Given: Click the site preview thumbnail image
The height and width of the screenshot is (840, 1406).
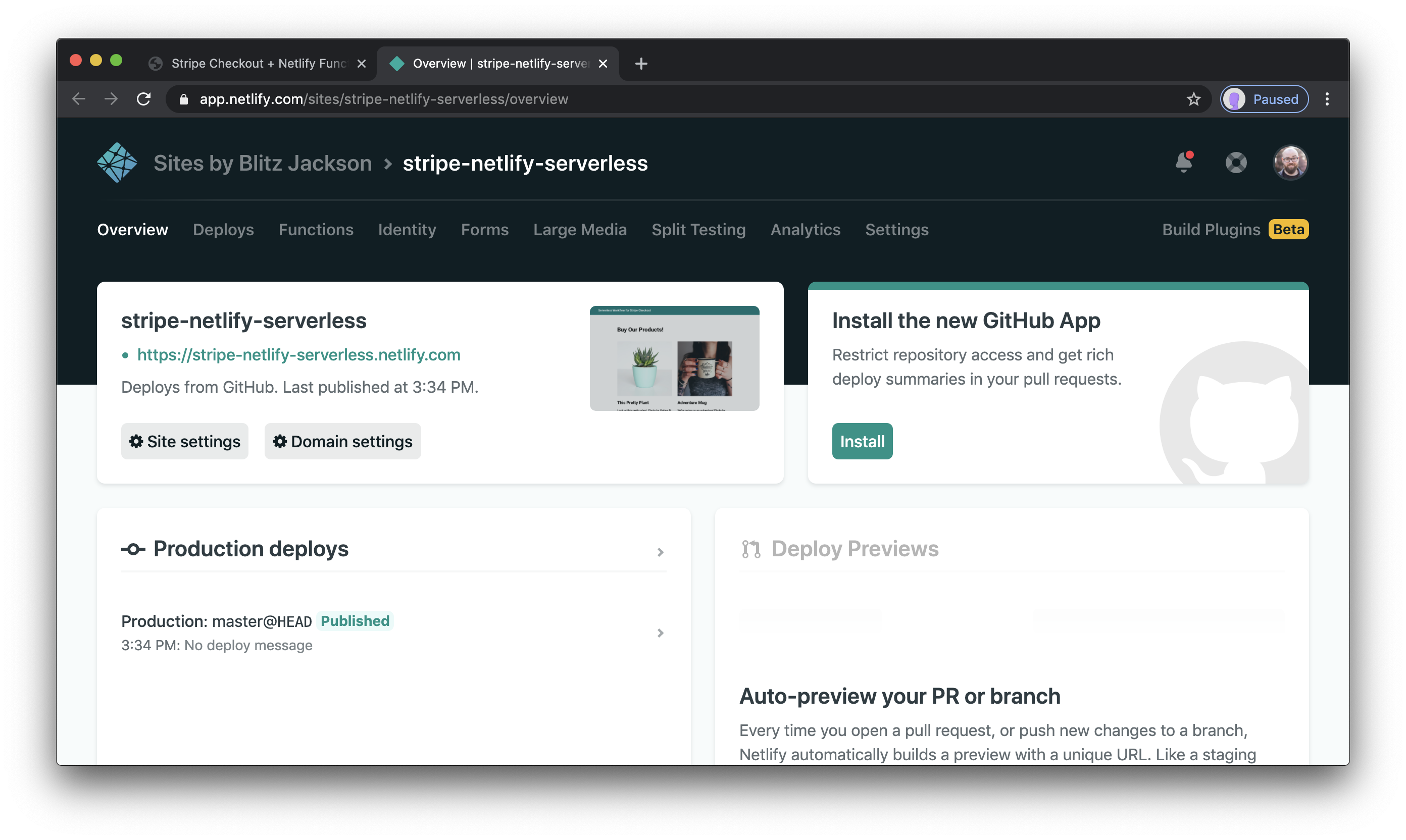Looking at the screenshot, I should click(673, 358).
